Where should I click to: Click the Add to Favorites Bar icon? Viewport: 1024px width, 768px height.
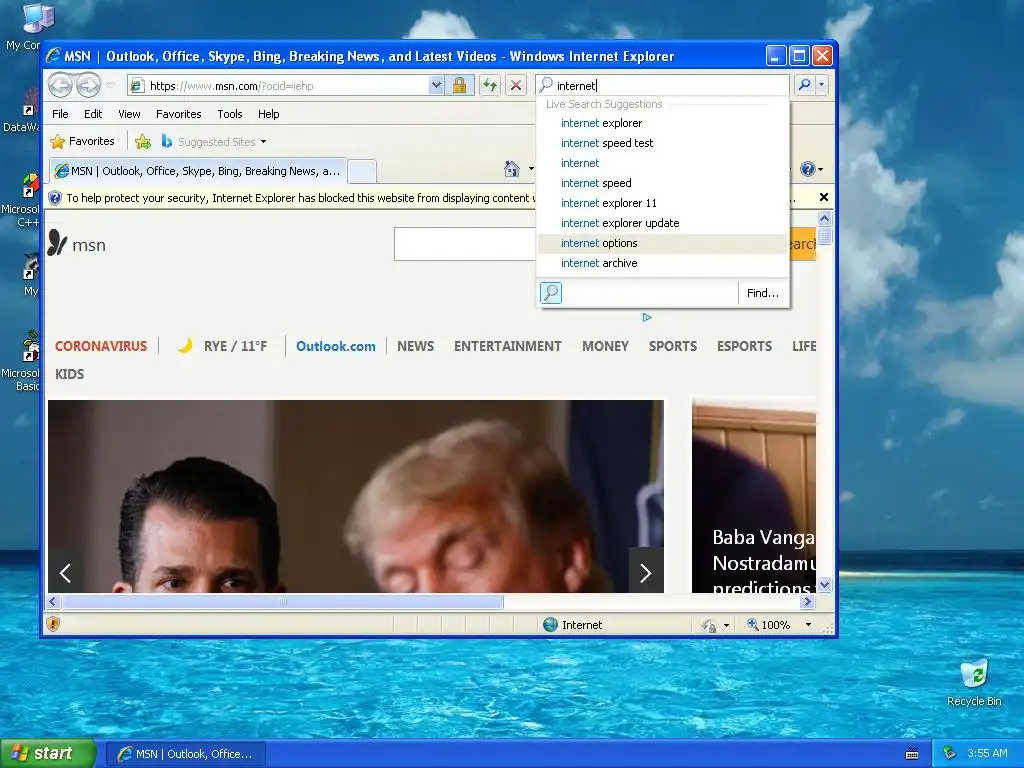coord(143,141)
